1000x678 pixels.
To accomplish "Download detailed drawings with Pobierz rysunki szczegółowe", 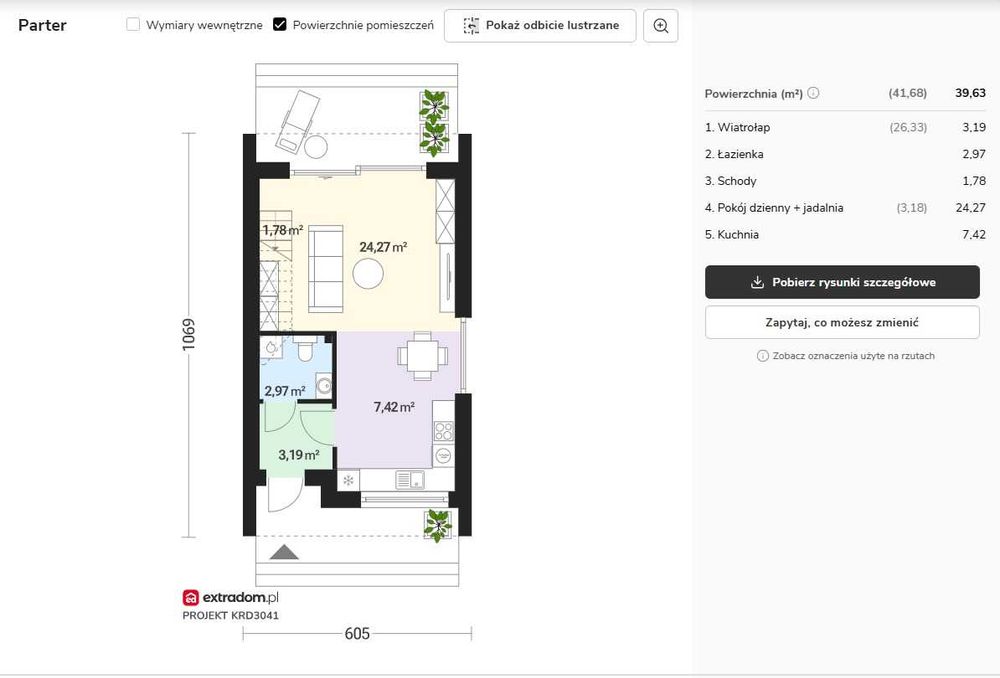I will (x=842, y=282).
